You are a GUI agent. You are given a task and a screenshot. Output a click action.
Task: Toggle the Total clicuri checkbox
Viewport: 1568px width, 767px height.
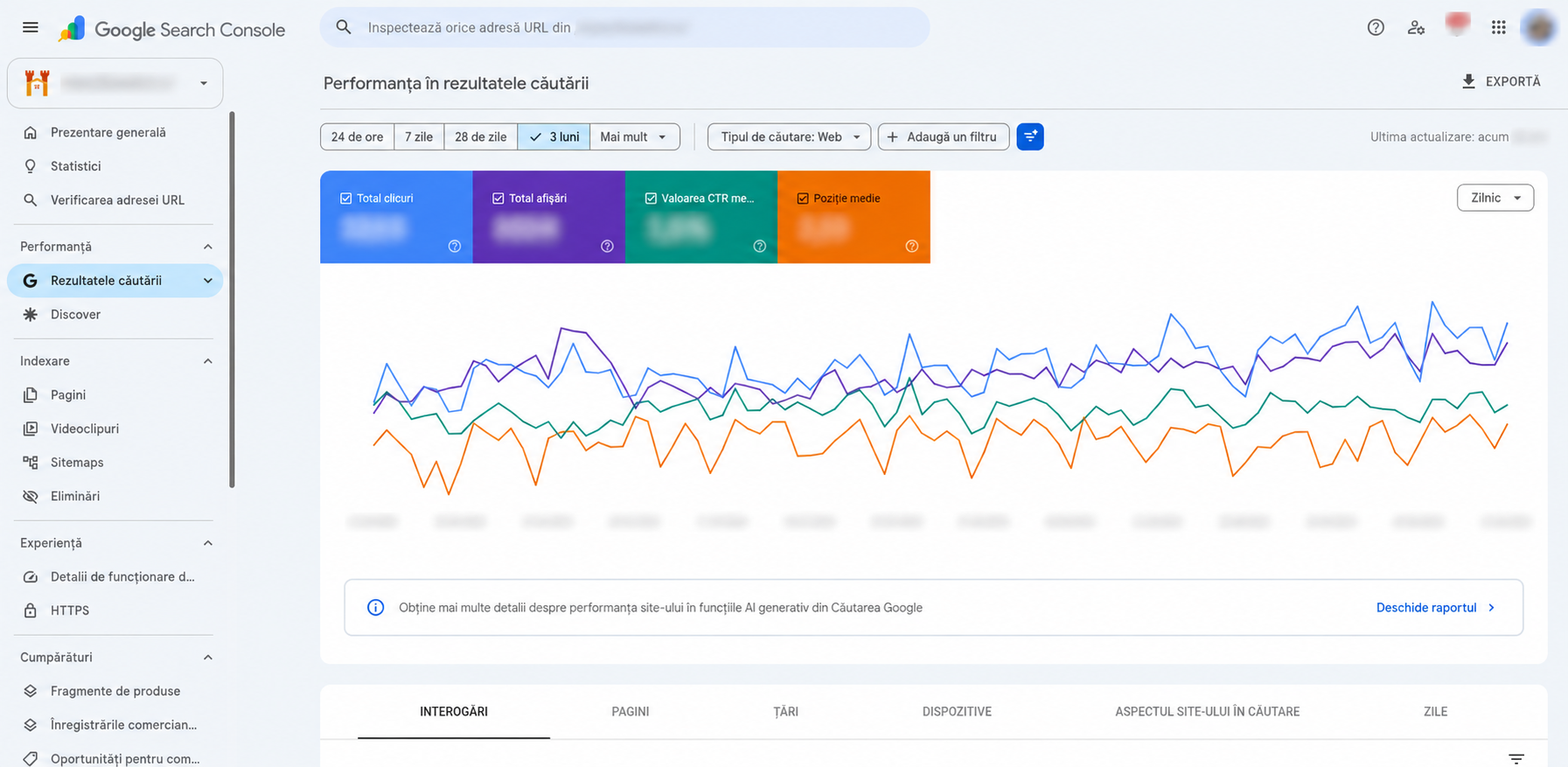345,199
